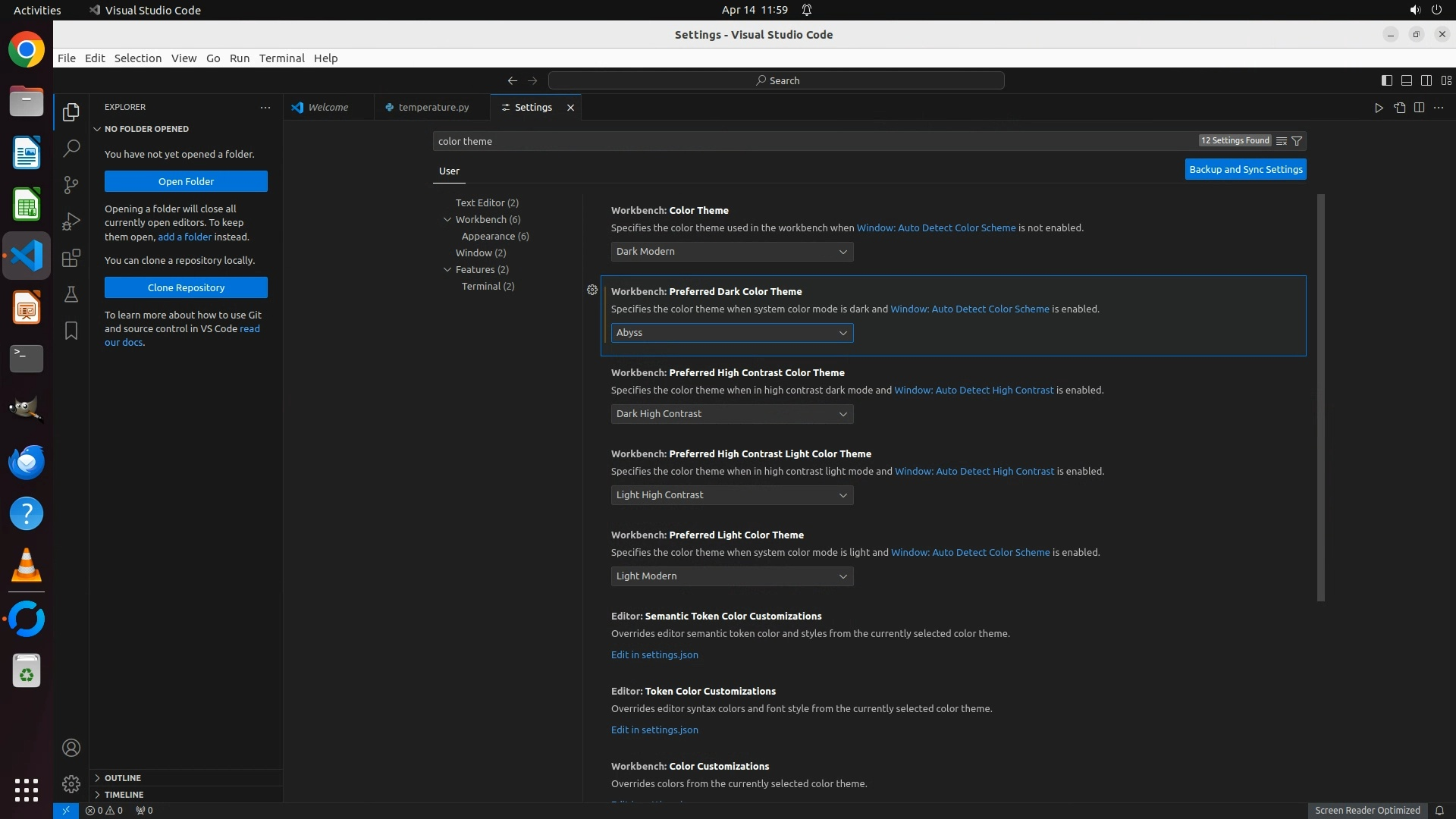Open the Manage gear in activity bar
The height and width of the screenshot is (819, 1456).
click(x=71, y=783)
